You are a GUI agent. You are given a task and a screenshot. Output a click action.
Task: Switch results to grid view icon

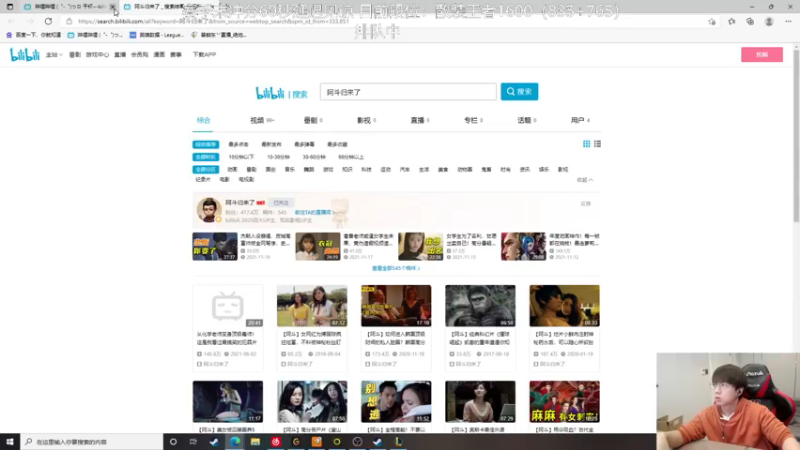click(586, 144)
